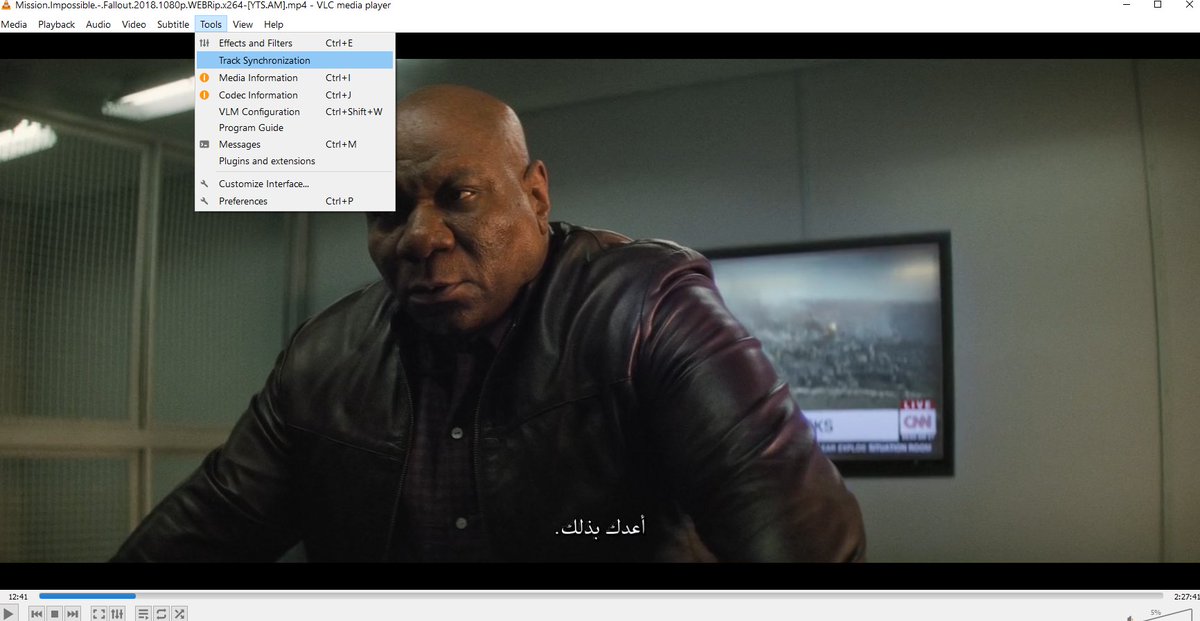Screen dimensions: 1200x621
Task: Choose Track Synchronization in the Tools menu
Action: pos(295,60)
